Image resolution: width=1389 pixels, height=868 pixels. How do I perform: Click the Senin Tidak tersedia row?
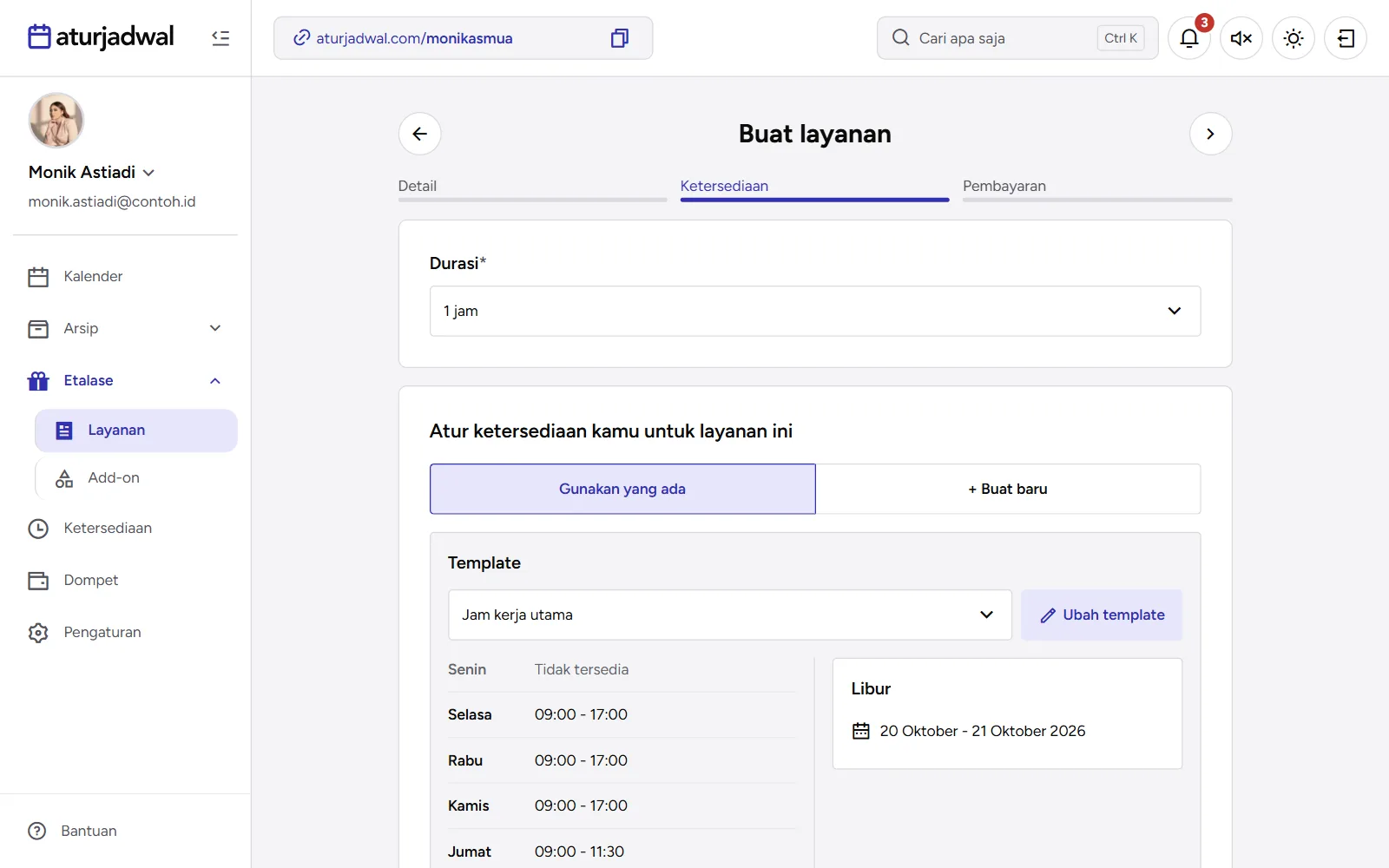(622, 669)
